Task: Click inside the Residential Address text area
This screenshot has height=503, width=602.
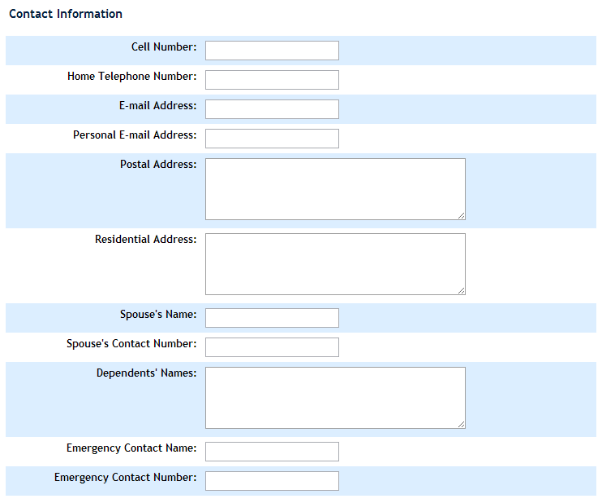Action: [x=335, y=263]
